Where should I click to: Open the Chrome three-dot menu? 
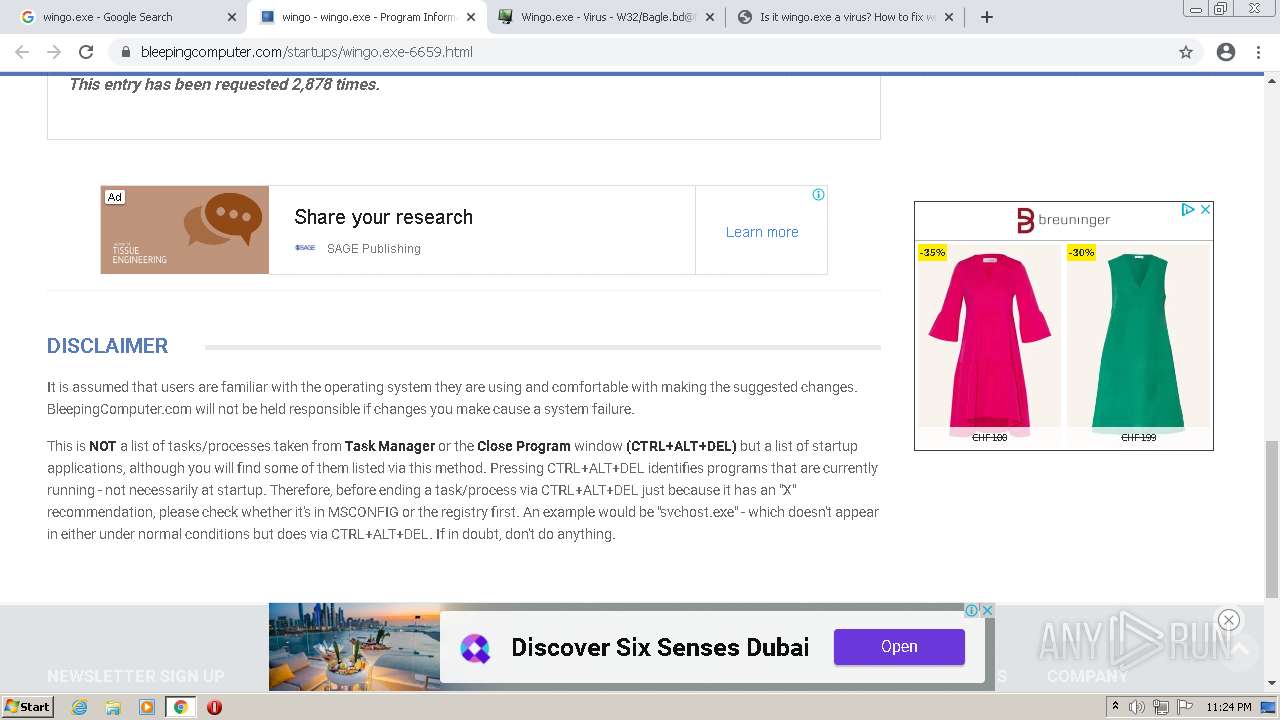(x=1259, y=52)
